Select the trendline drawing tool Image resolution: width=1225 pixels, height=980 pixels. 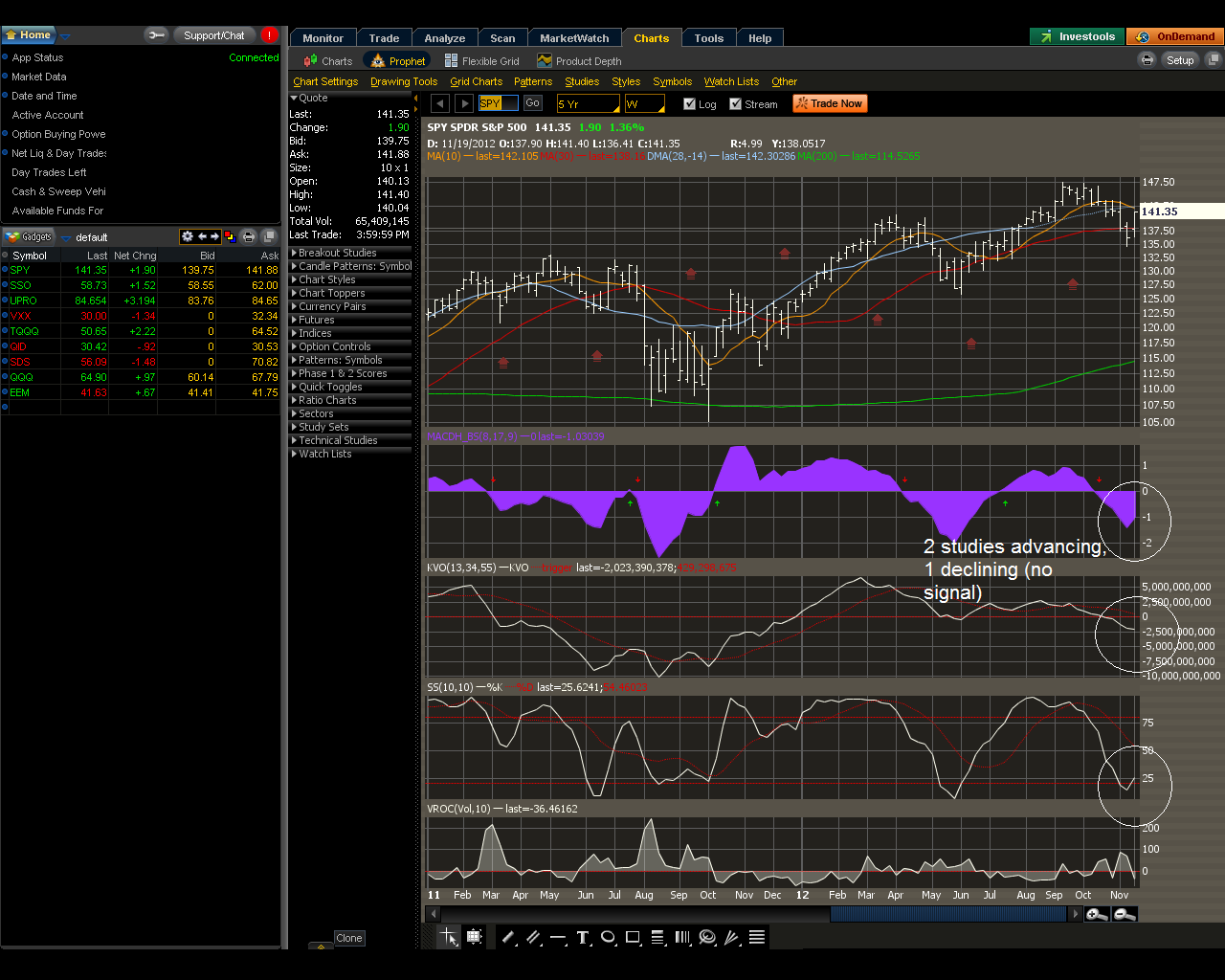[x=507, y=937]
